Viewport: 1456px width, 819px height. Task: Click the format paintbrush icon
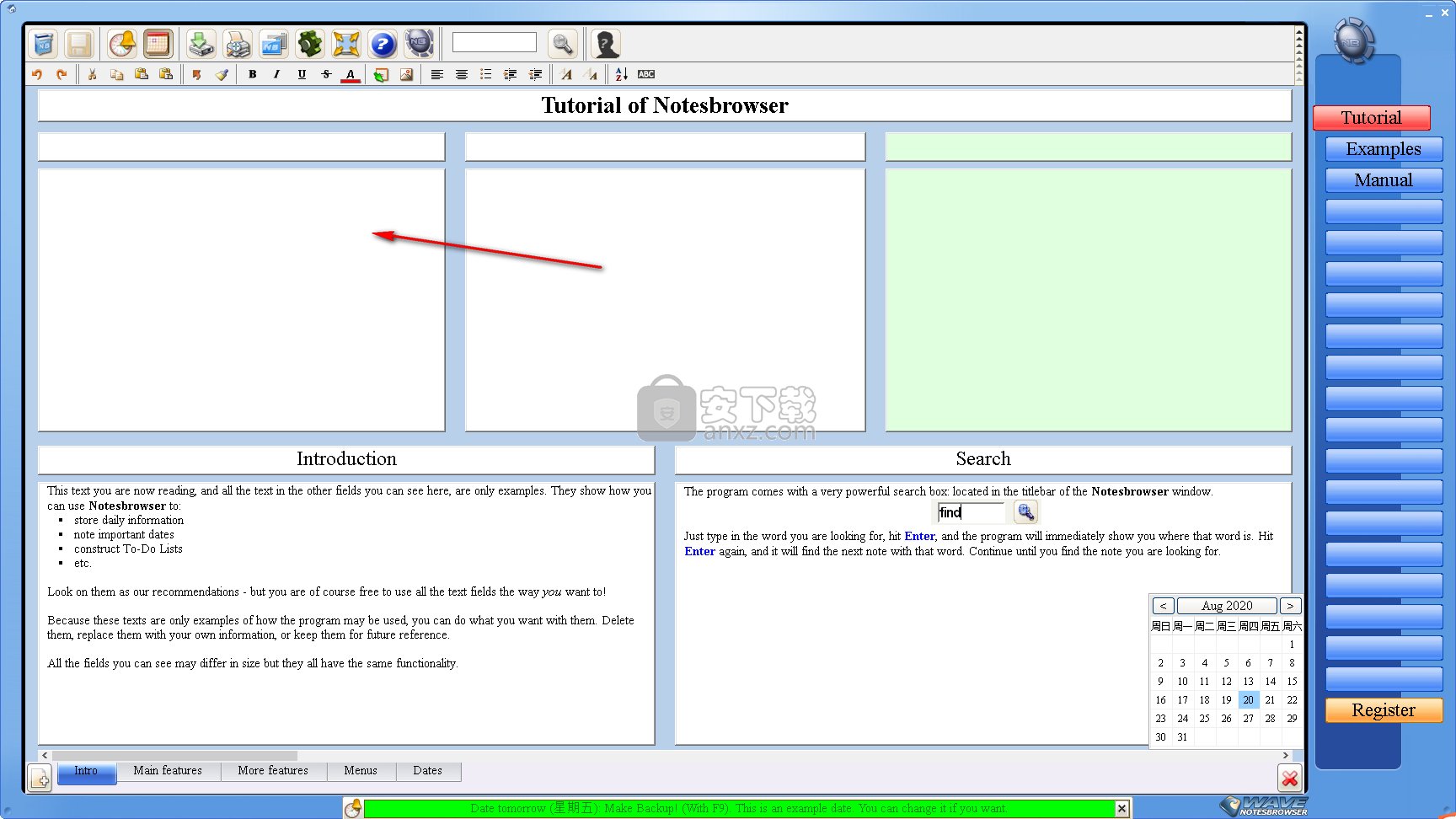tap(222, 74)
